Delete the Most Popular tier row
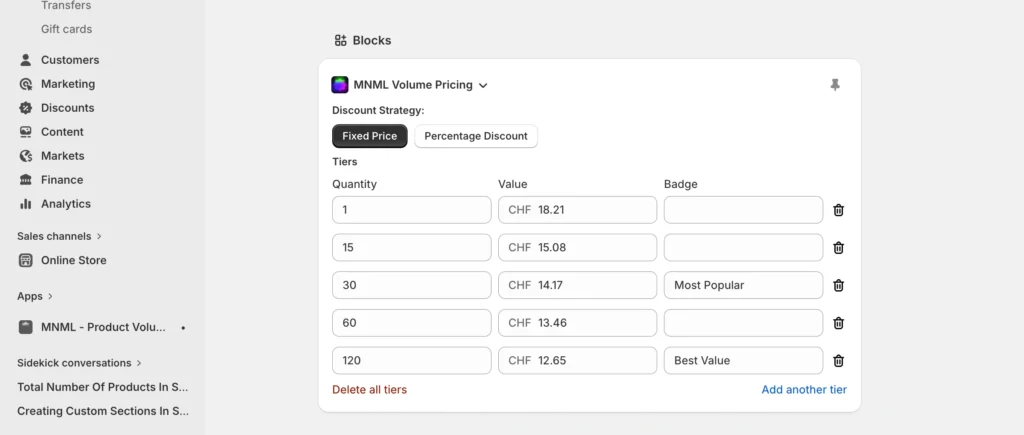 839,285
